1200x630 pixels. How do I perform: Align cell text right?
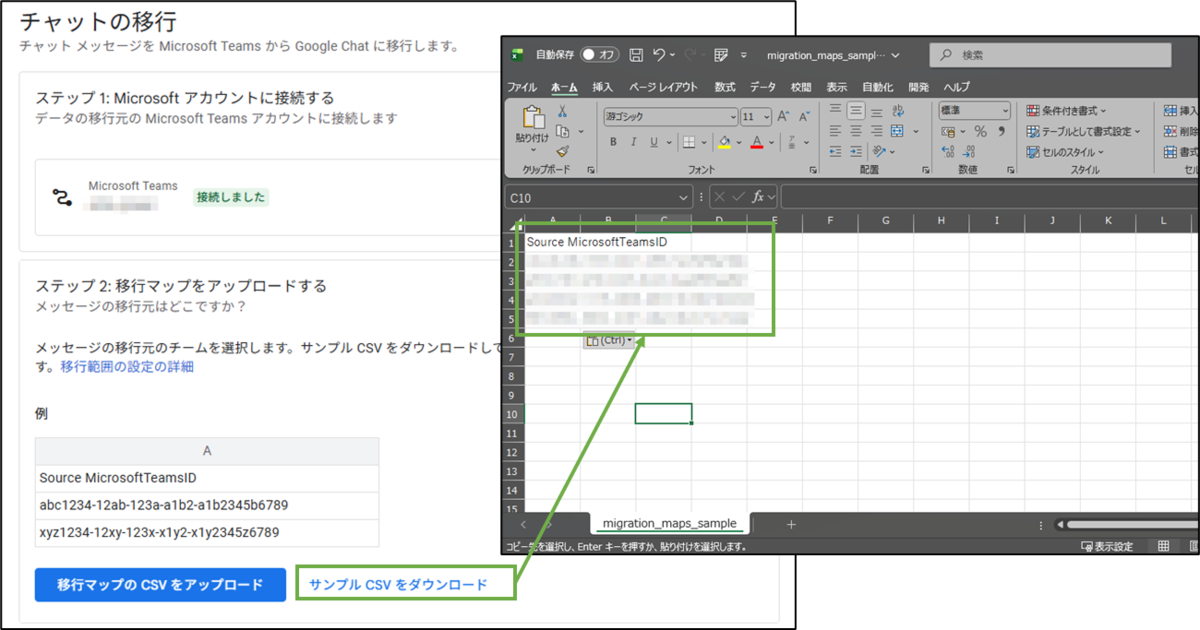(877, 131)
